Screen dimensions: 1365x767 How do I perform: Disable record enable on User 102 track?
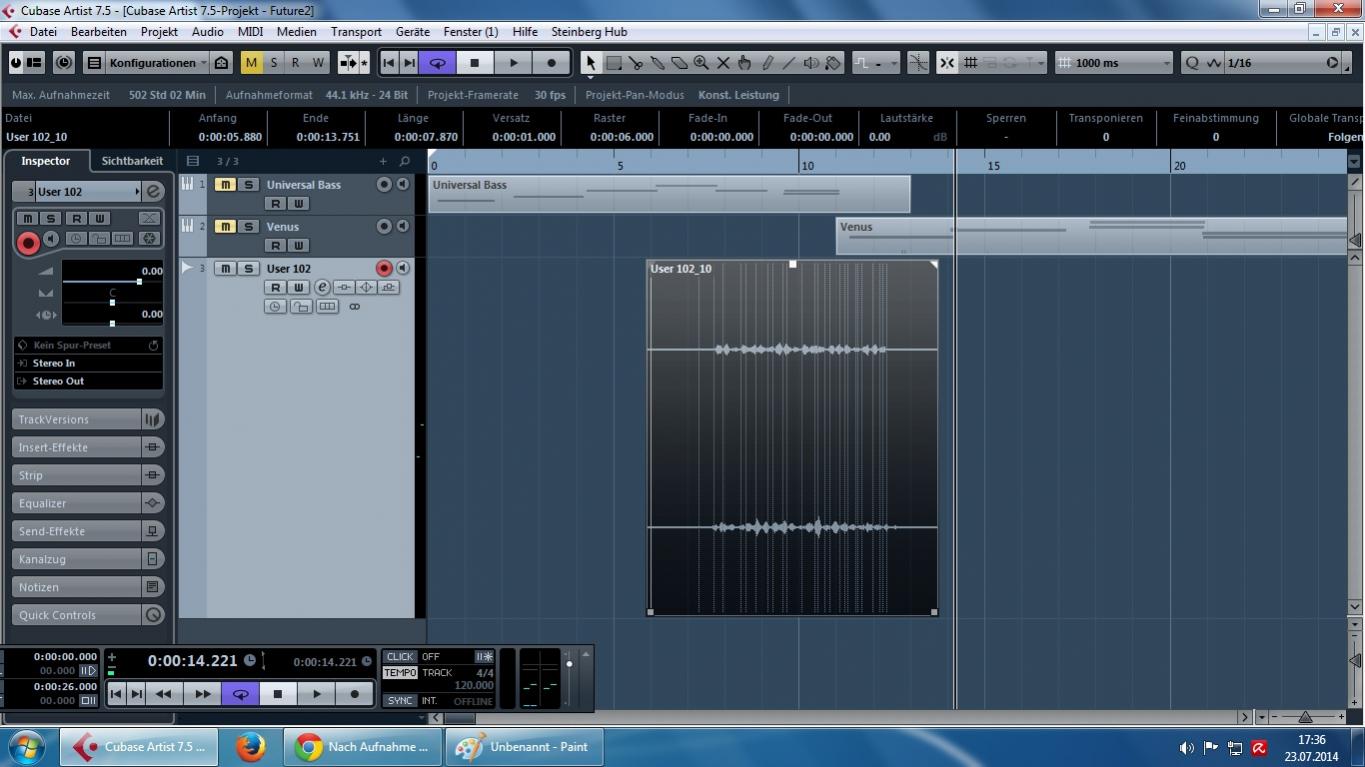click(383, 268)
